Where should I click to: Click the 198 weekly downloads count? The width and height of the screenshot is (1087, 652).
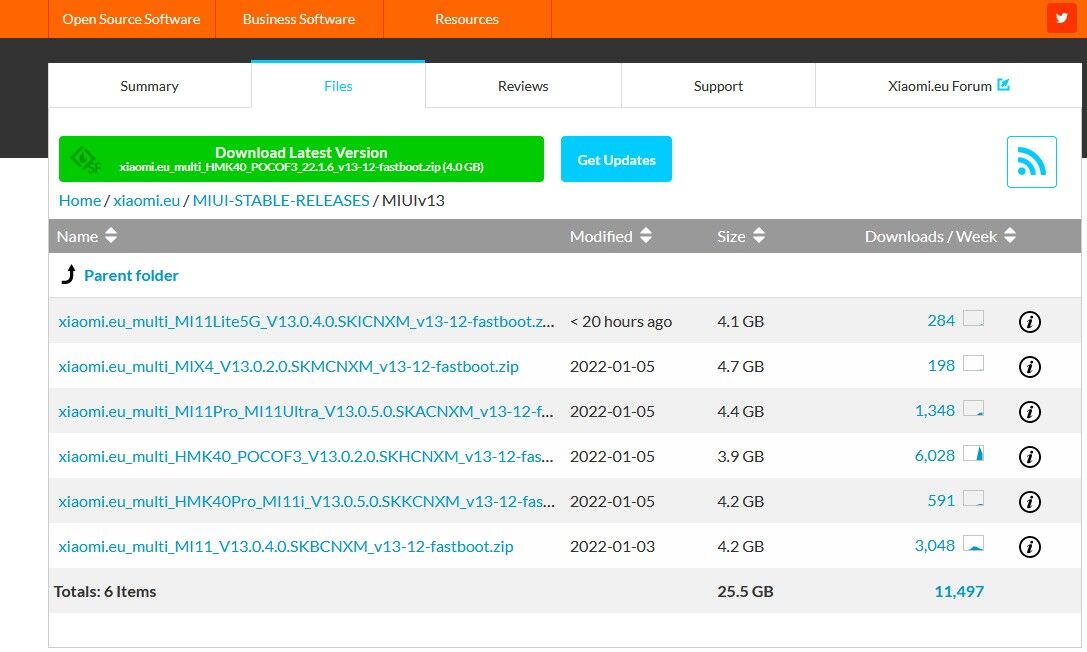click(x=941, y=365)
